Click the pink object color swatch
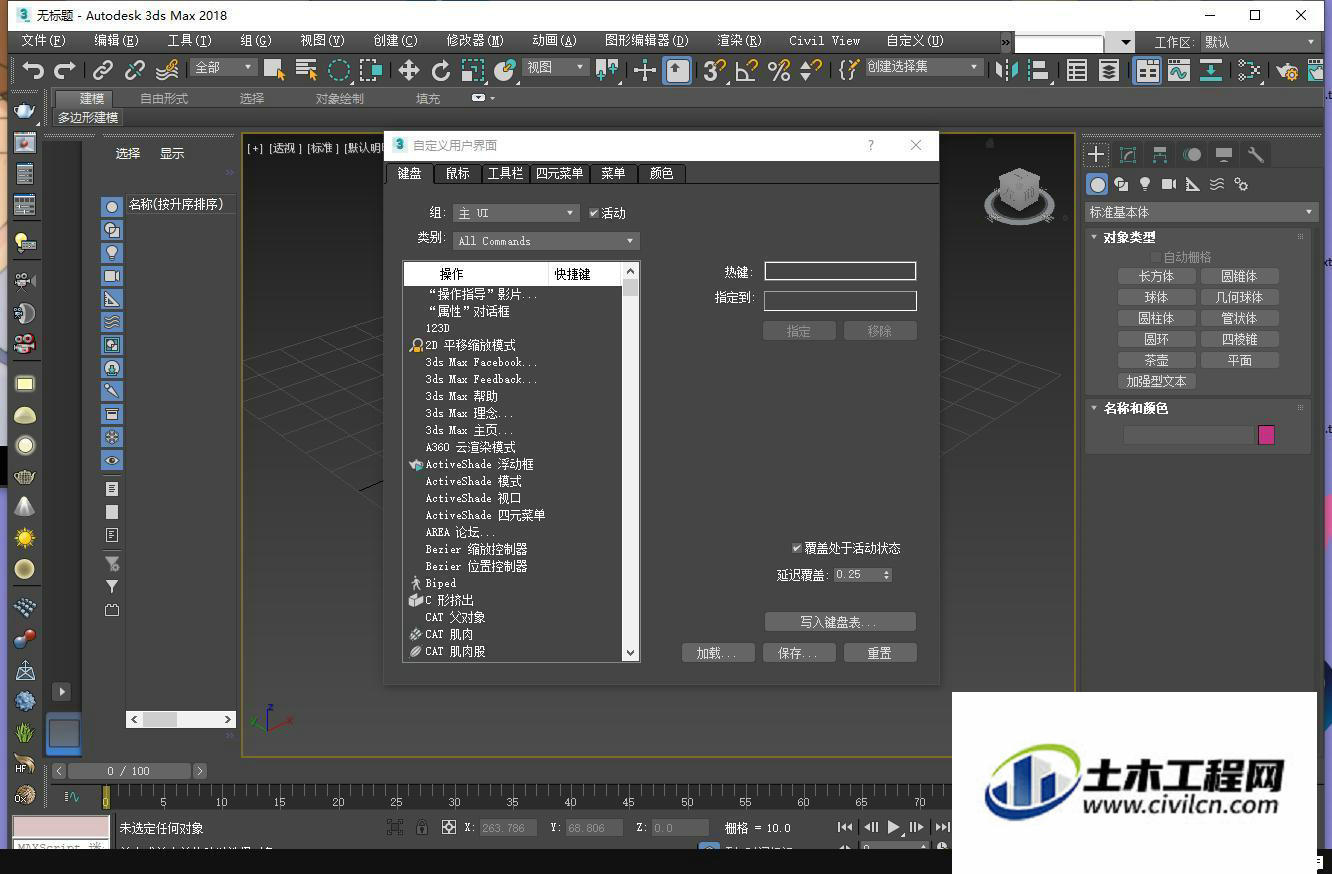Image resolution: width=1332 pixels, height=874 pixels. point(1266,435)
